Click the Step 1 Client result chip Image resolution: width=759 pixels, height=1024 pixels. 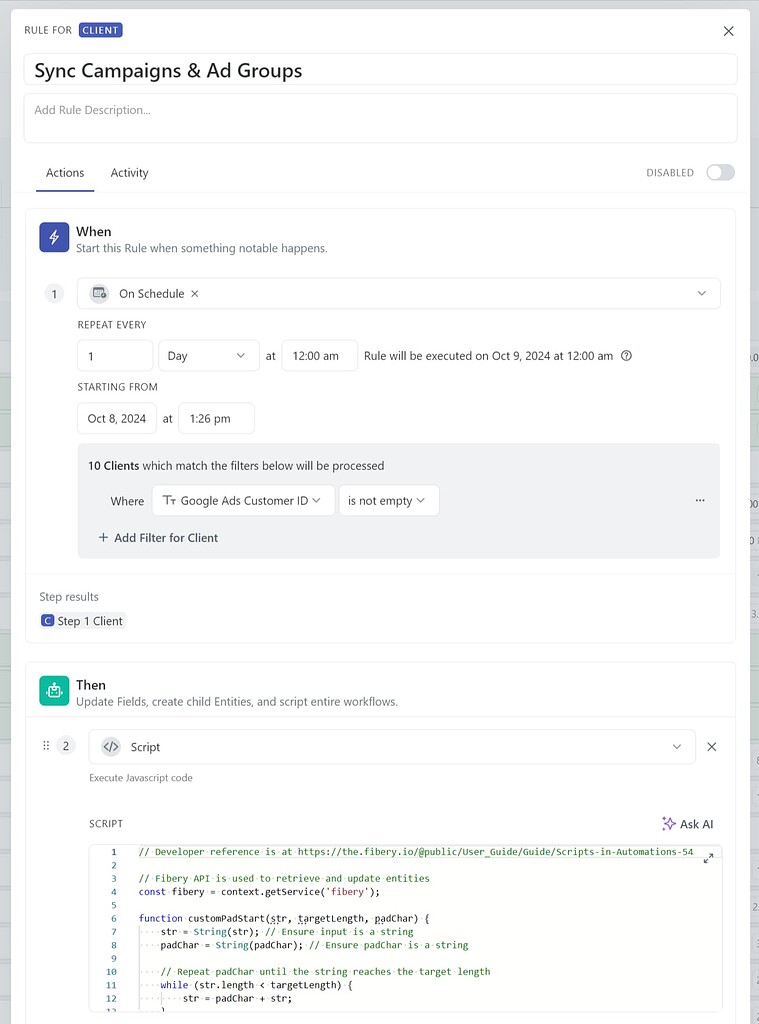(82, 620)
